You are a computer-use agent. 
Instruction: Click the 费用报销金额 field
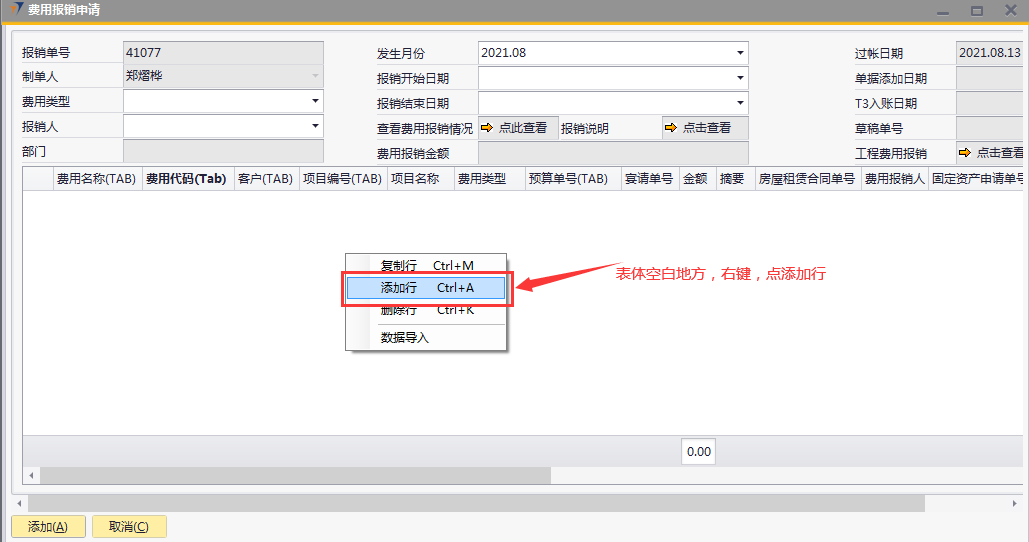[612, 153]
